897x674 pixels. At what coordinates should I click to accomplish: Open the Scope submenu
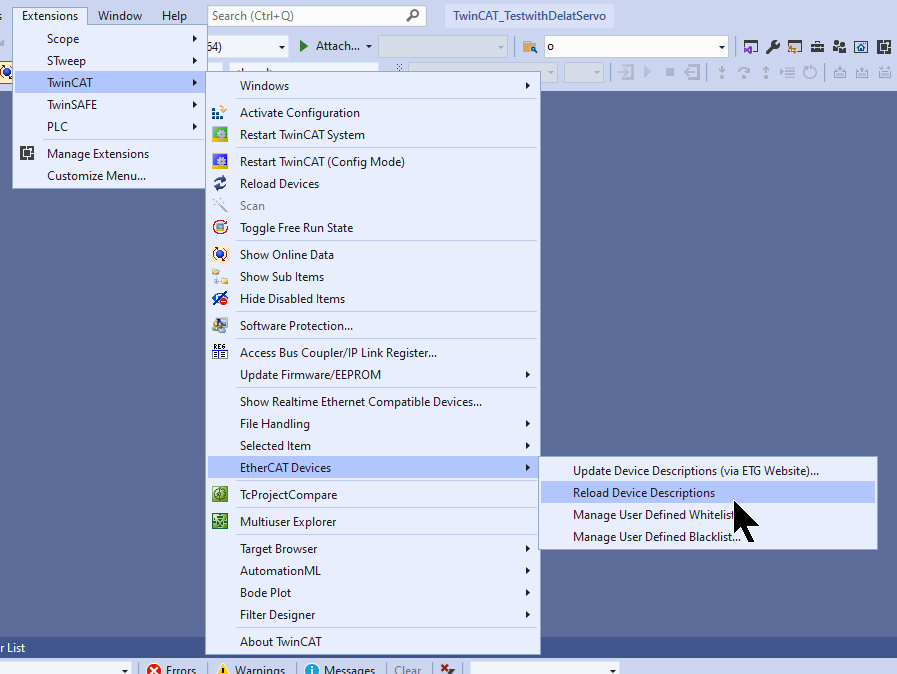(109, 38)
